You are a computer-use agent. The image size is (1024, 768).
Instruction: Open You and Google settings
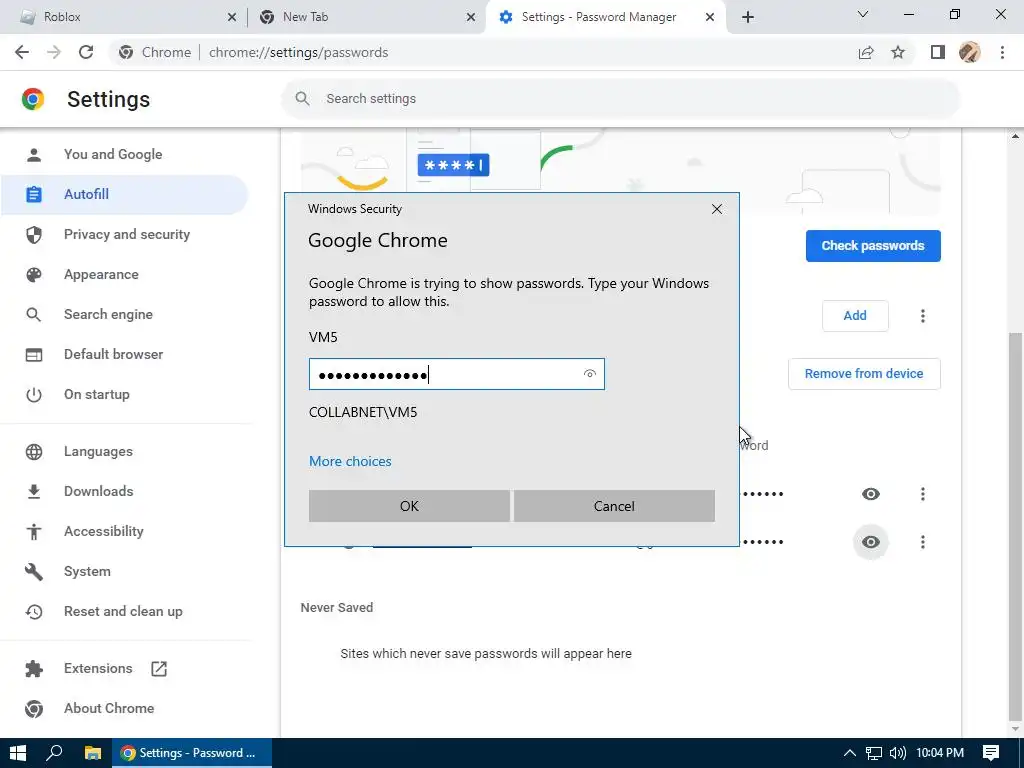124,154
